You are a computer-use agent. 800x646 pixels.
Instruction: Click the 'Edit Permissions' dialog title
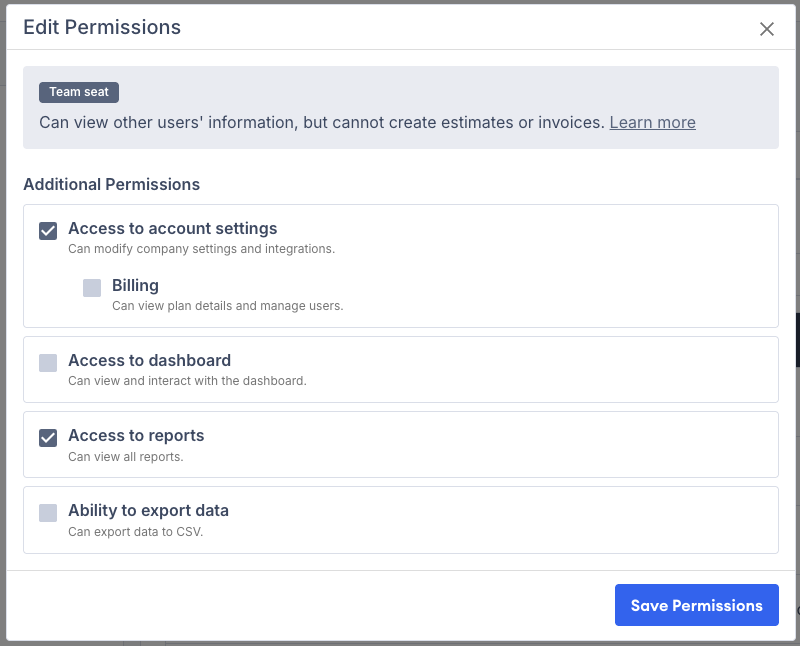[x=102, y=28]
